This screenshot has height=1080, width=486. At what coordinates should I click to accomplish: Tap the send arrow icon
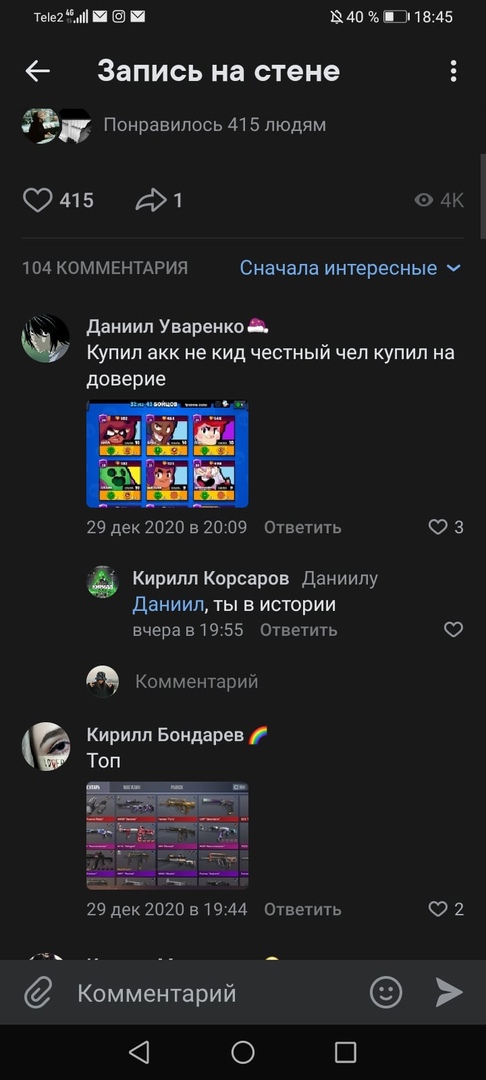(x=449, y=993)
